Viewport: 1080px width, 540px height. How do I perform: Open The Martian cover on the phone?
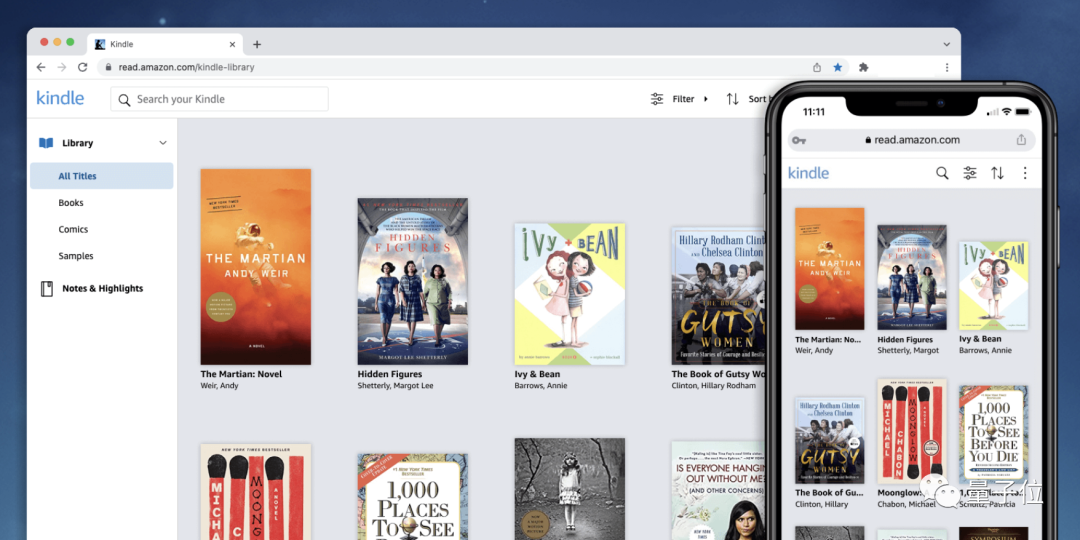(x=829, y=269)
